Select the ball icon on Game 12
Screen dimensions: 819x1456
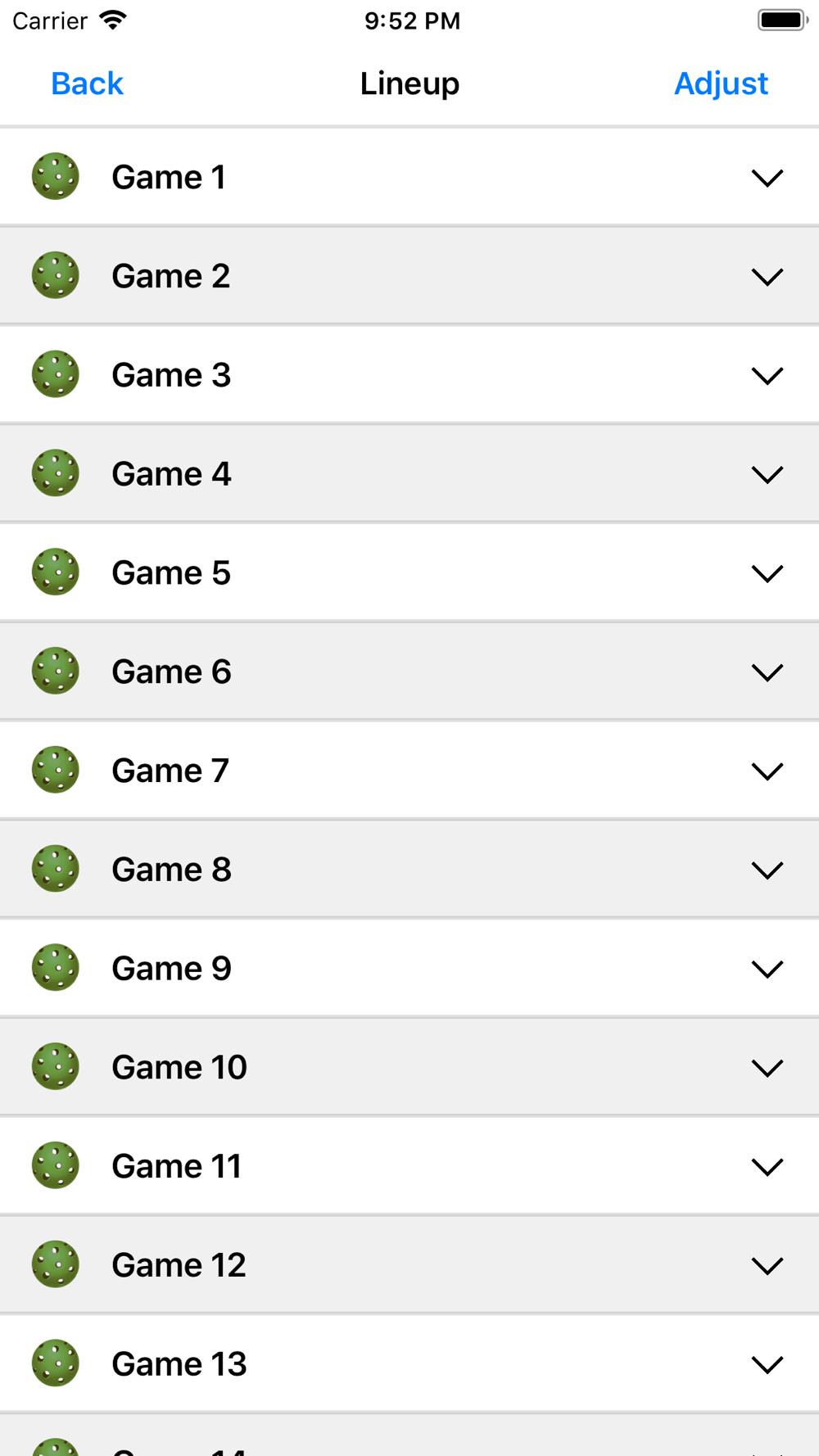(56, 1264)
